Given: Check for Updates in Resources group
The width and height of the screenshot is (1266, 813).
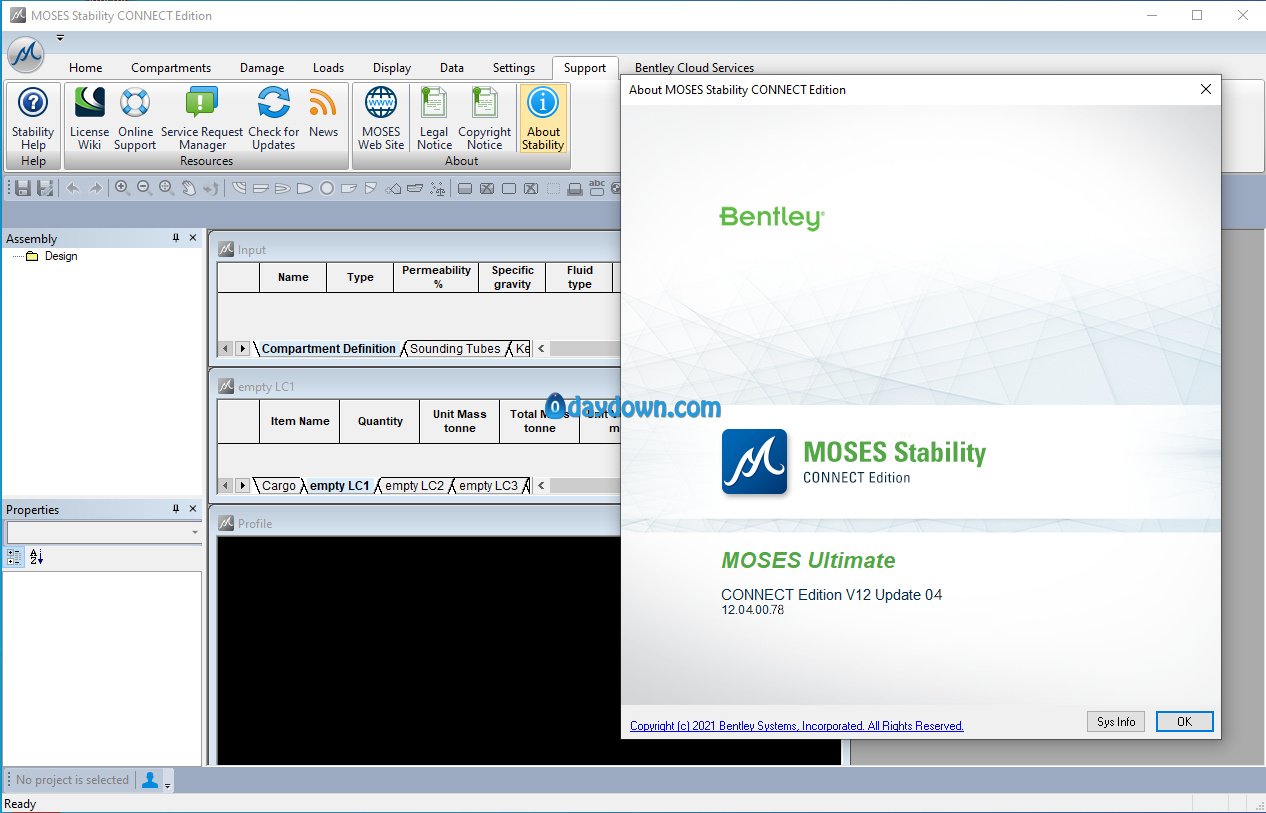Looking at the screenshot, I should pyautogui.click(x=273, y=117).
